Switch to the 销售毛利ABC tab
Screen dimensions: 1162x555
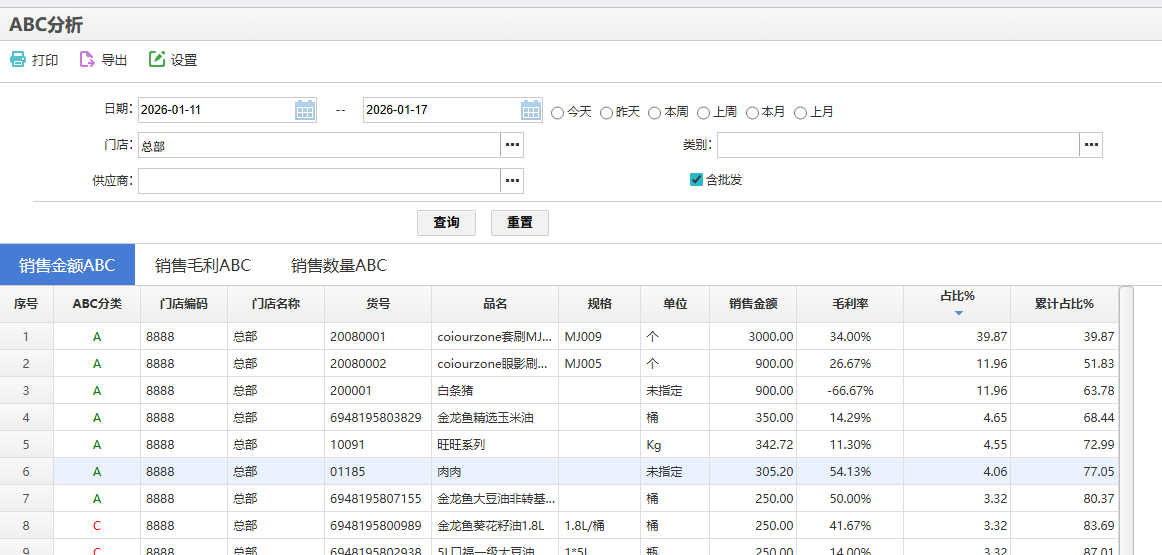pyautogui.click(x=203, y=266)
